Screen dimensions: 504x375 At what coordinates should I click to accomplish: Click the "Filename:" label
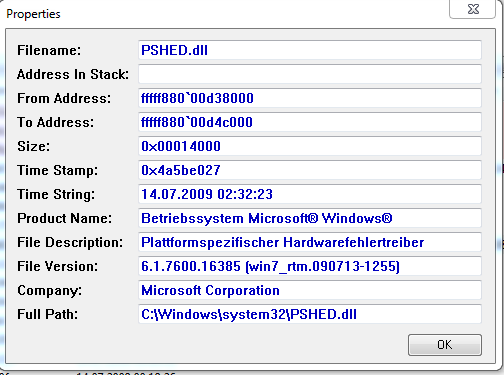[49, 50]
